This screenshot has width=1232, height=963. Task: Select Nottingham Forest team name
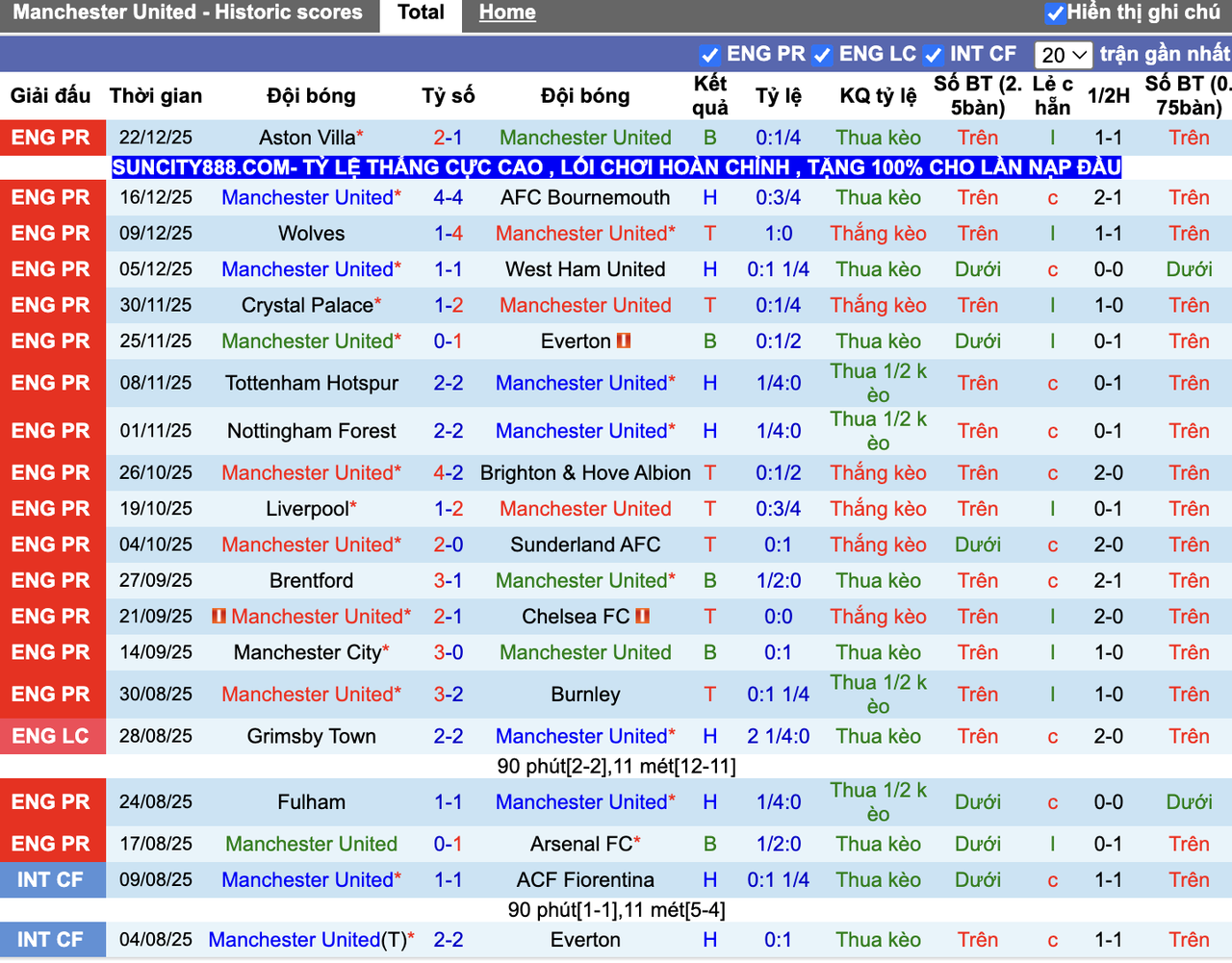pos(311,431)
